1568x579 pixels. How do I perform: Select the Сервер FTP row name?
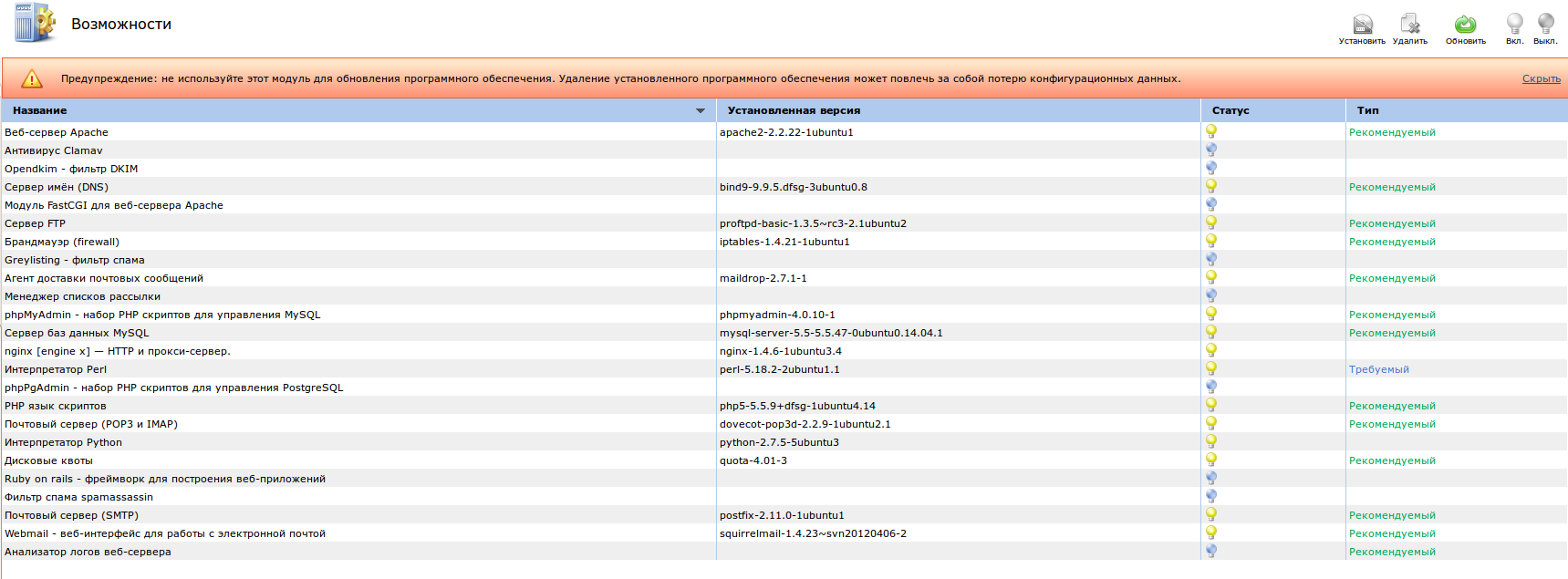(x=35, y=223)
